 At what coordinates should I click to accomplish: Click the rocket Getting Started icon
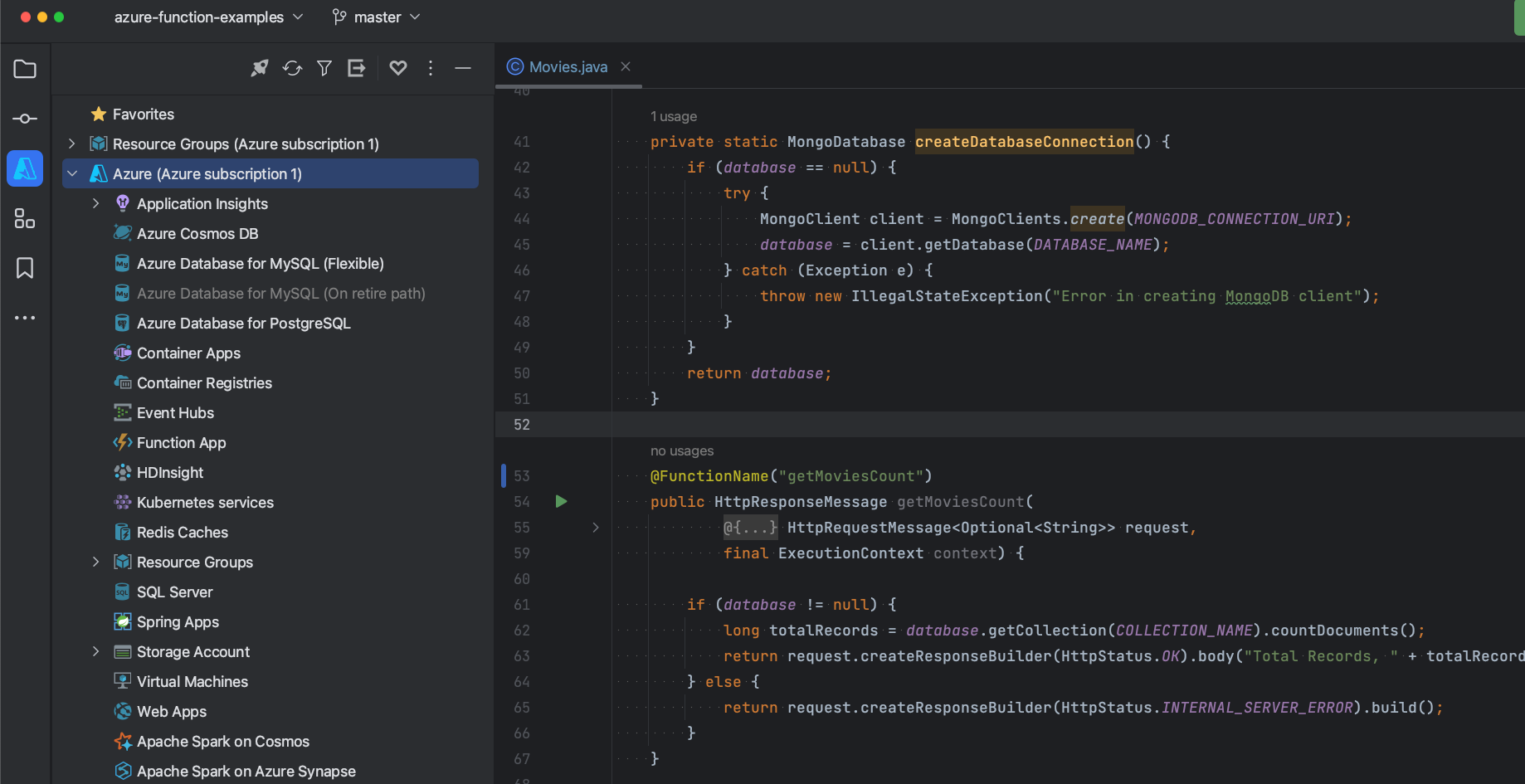tap(260, 68)
